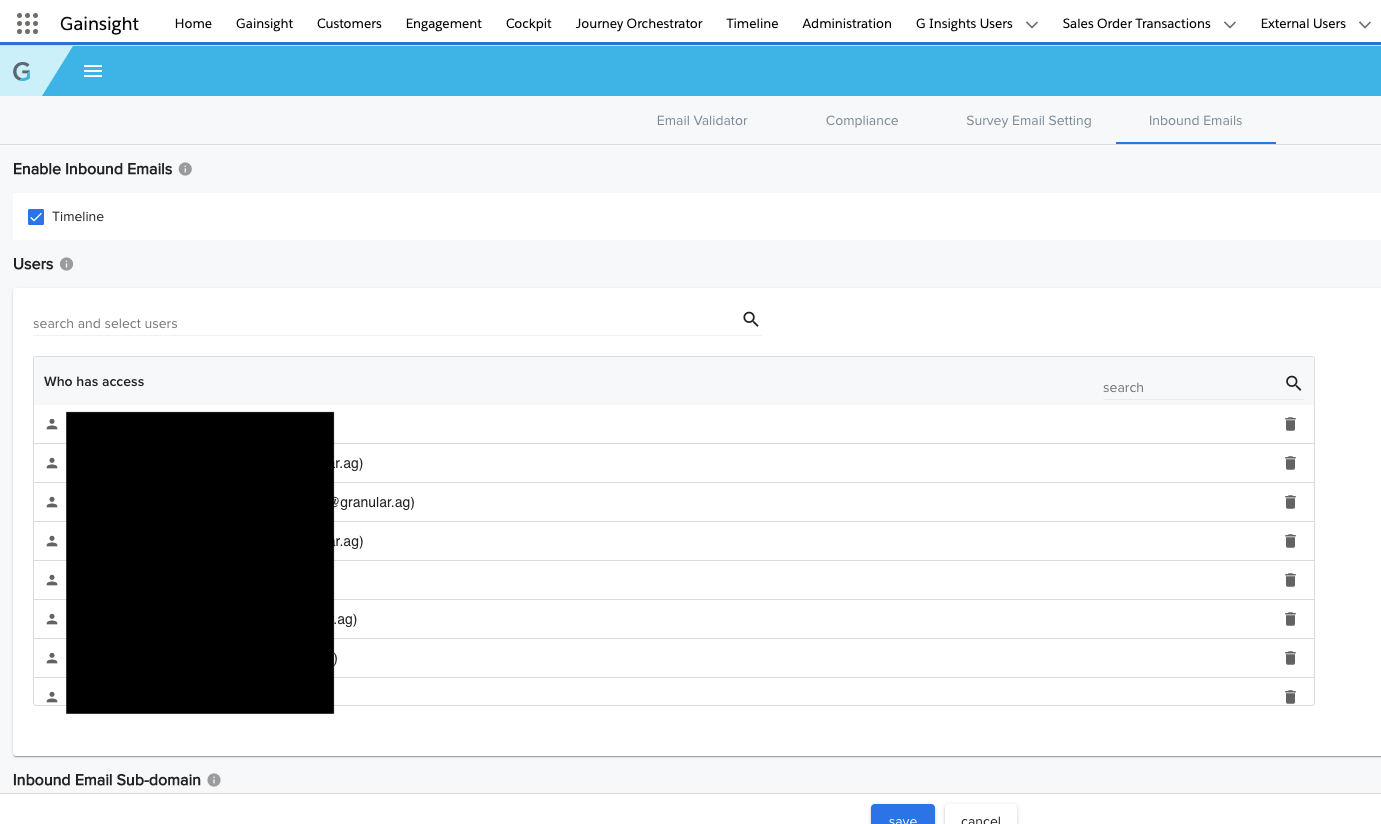
Task: Click the cancel button
Action: coord(981,814)
